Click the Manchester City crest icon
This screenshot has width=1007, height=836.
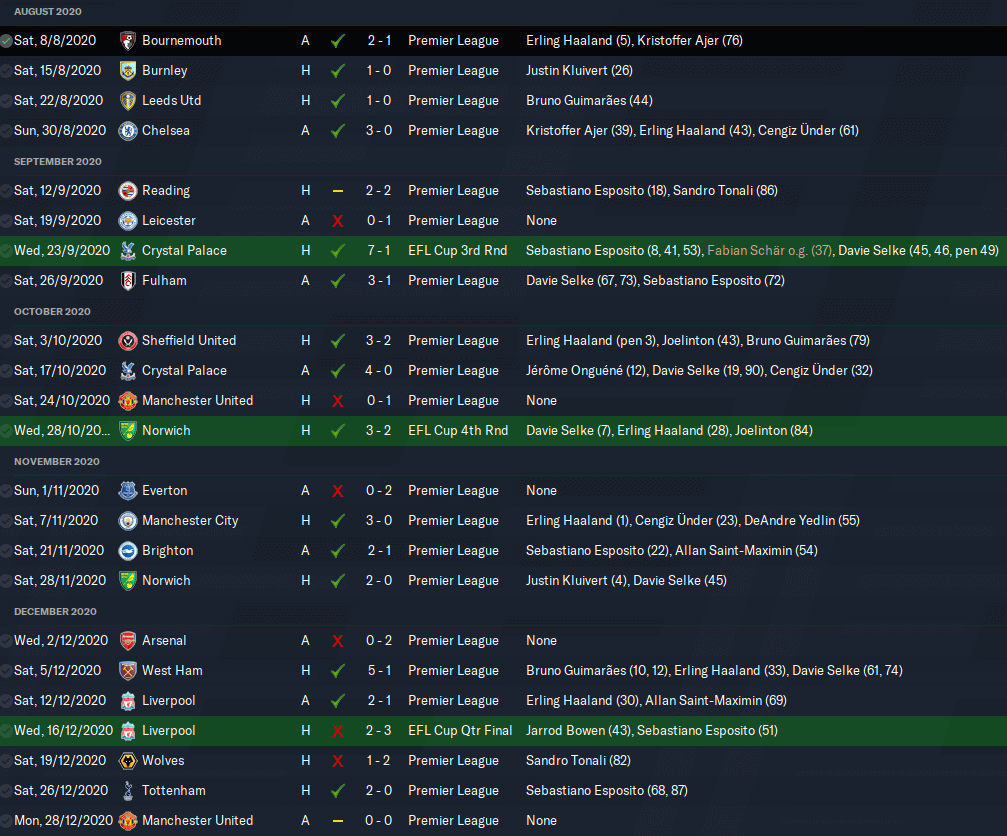coord(128,520)
